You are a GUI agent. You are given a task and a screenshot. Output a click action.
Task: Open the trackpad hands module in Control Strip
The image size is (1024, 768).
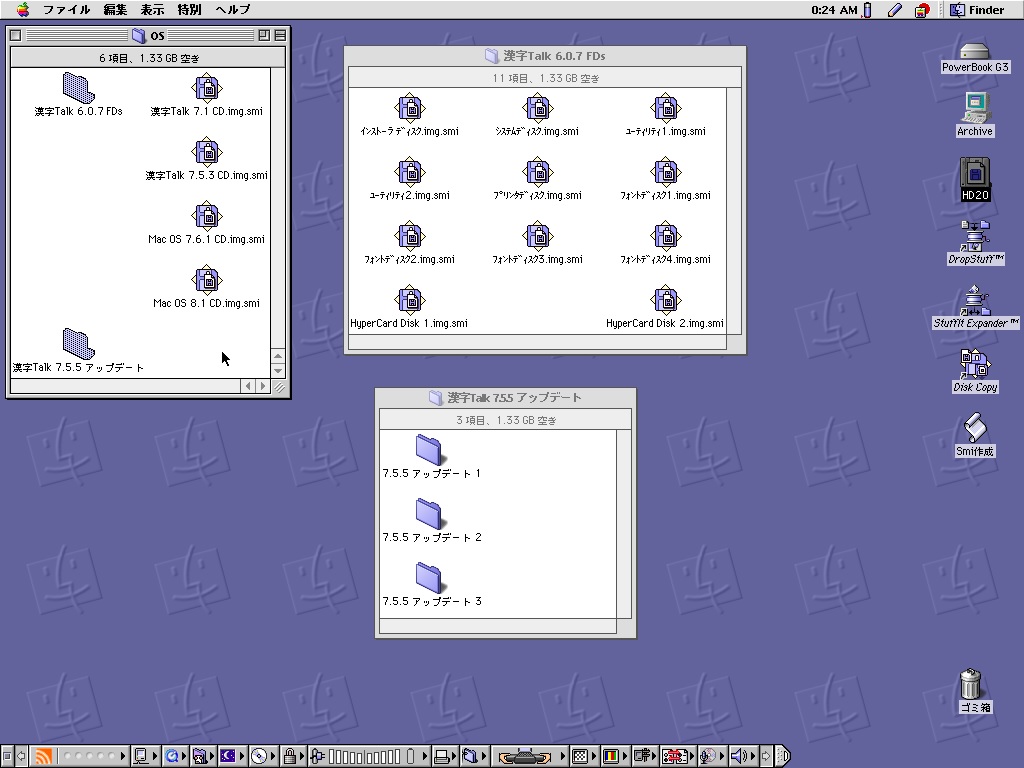click(530, 756)
